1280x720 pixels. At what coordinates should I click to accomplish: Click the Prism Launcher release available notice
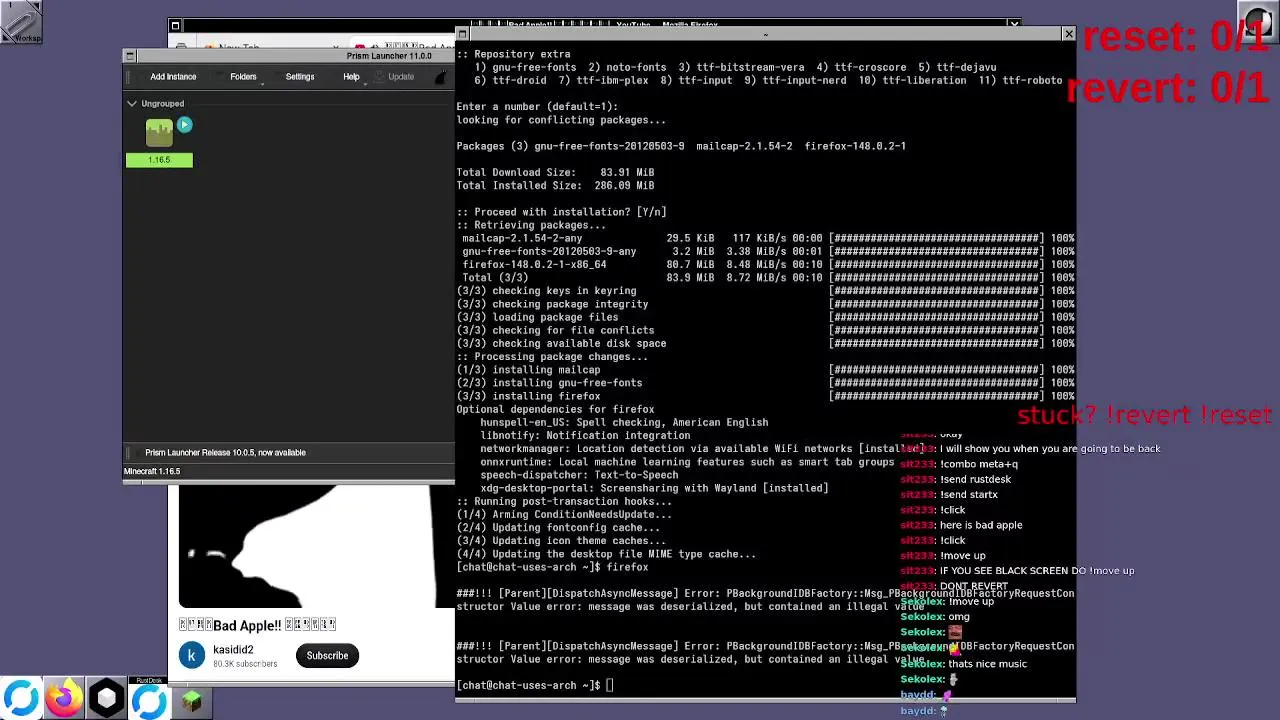pos(225,453)
